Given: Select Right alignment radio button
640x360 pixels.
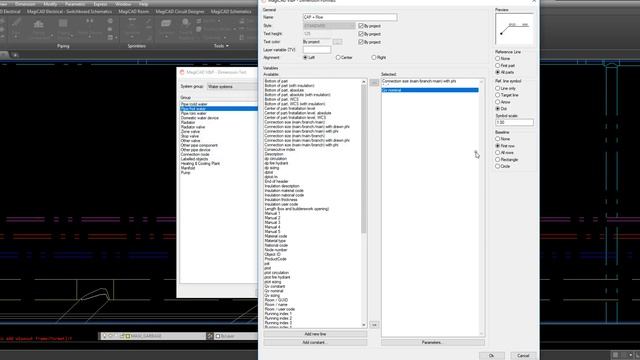Looking at the screenshot, I should click(373, 58).
